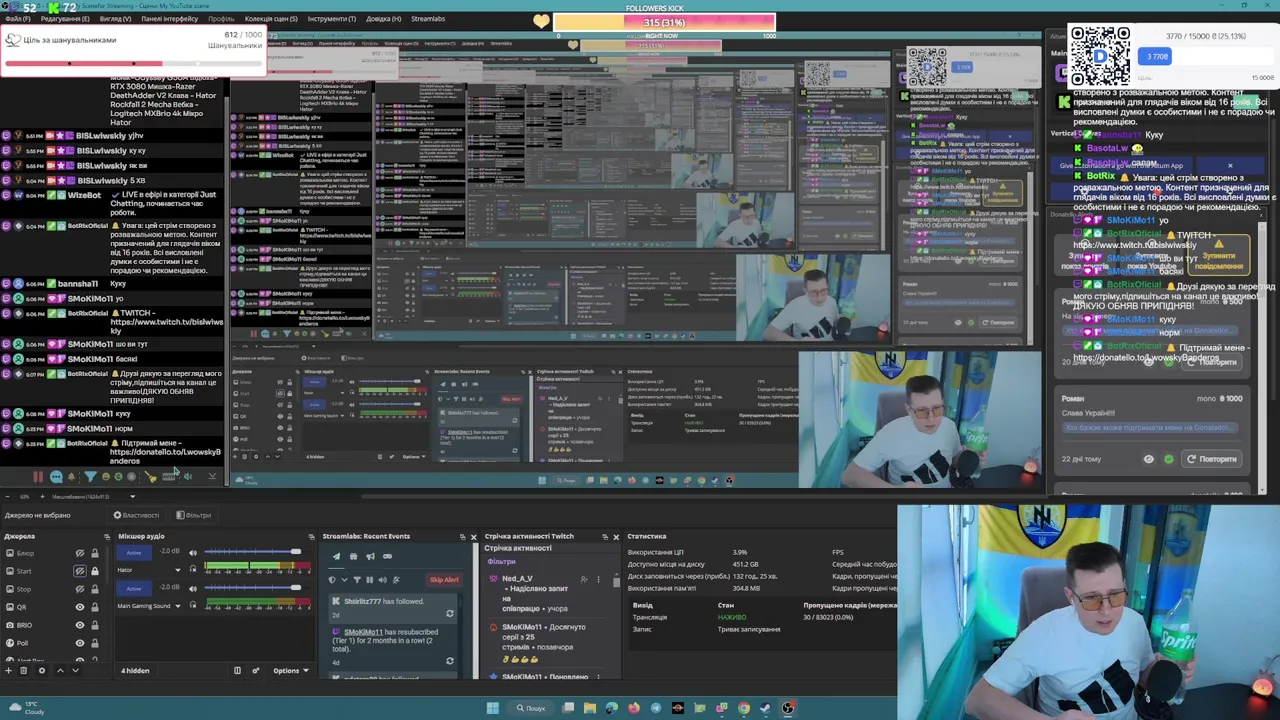Open the Панелі інтерфейсу menu
Image resolution: width=1280 pixels, height=720 pixels.
[169, 19]
